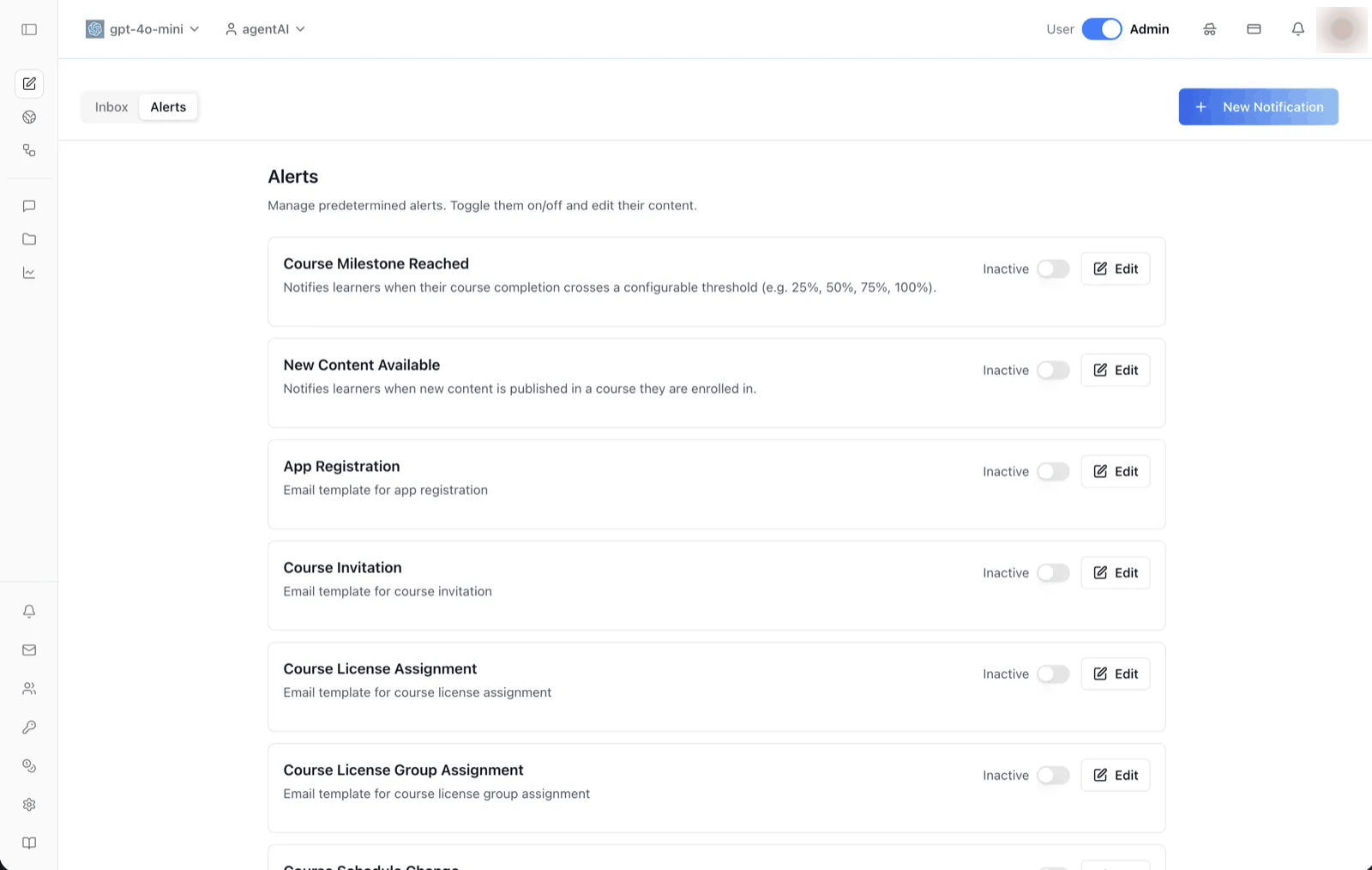Click the globe-like icon in the sidebar
Screen dimensions: 1372x870
click(29, 118)
